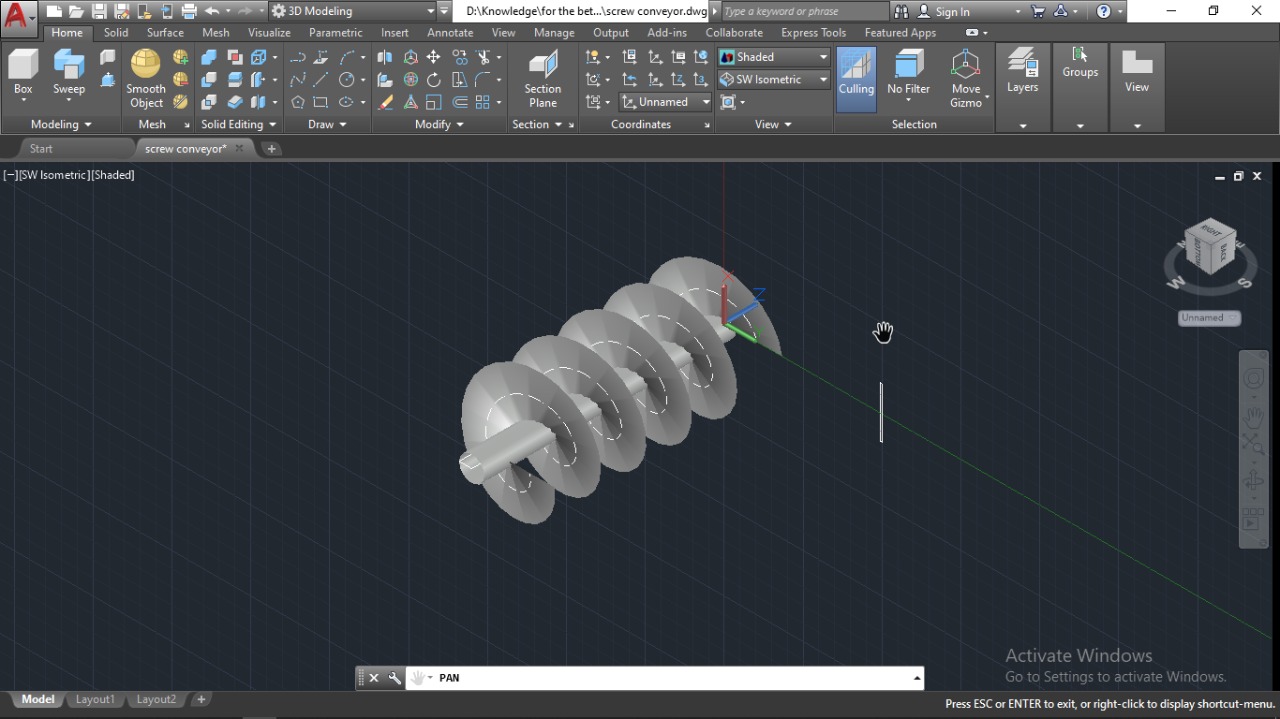The image size is (1280, 719).
Task: Switch to the Layout1 tab
Action: point(95,699)
